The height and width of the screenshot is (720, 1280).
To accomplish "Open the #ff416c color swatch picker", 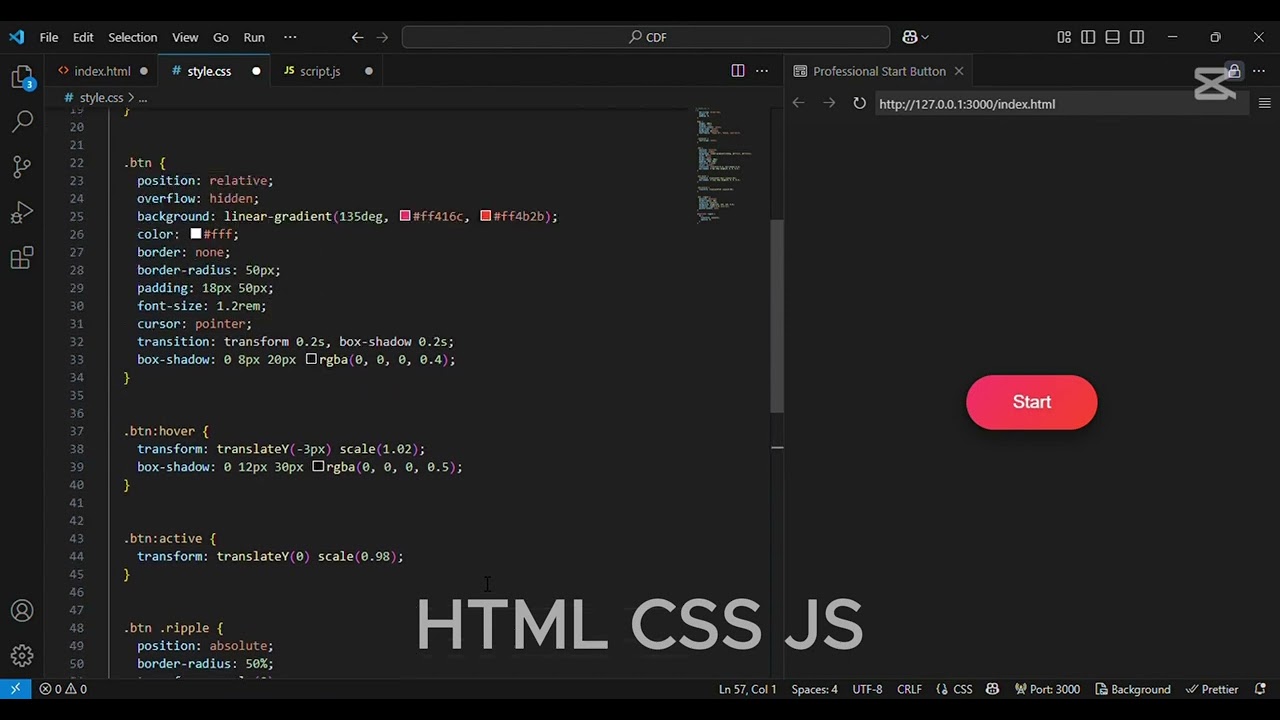I will [405, 216].
